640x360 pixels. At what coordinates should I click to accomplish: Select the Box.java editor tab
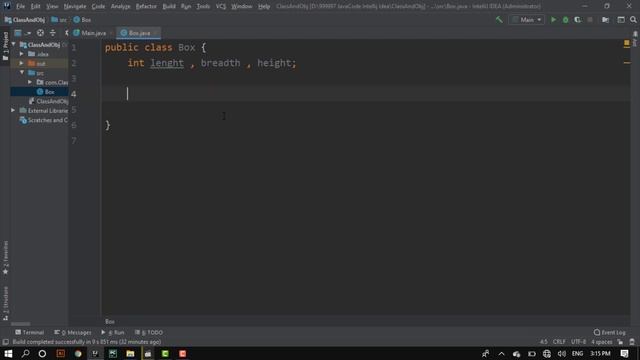click(x=138, y=33)
